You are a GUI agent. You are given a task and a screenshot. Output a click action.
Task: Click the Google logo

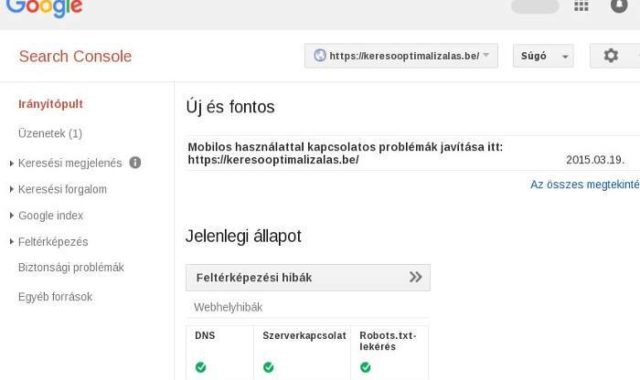44,8
